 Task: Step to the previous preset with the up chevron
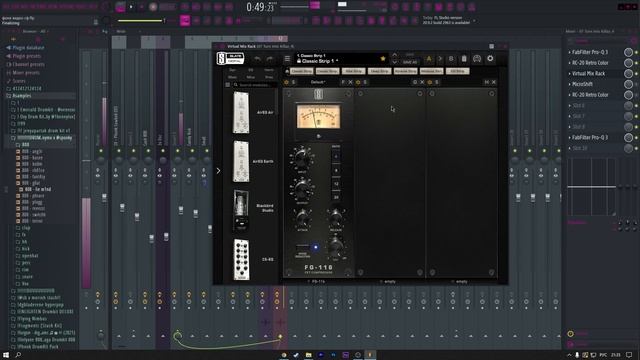point(394,55)
